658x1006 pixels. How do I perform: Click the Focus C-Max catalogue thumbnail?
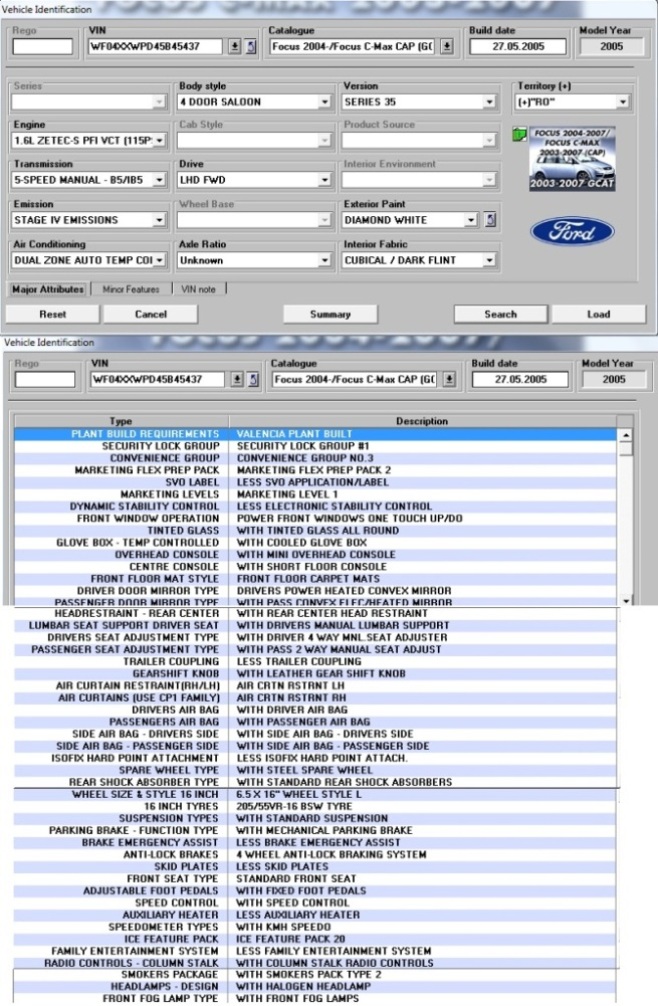[572, 160]
